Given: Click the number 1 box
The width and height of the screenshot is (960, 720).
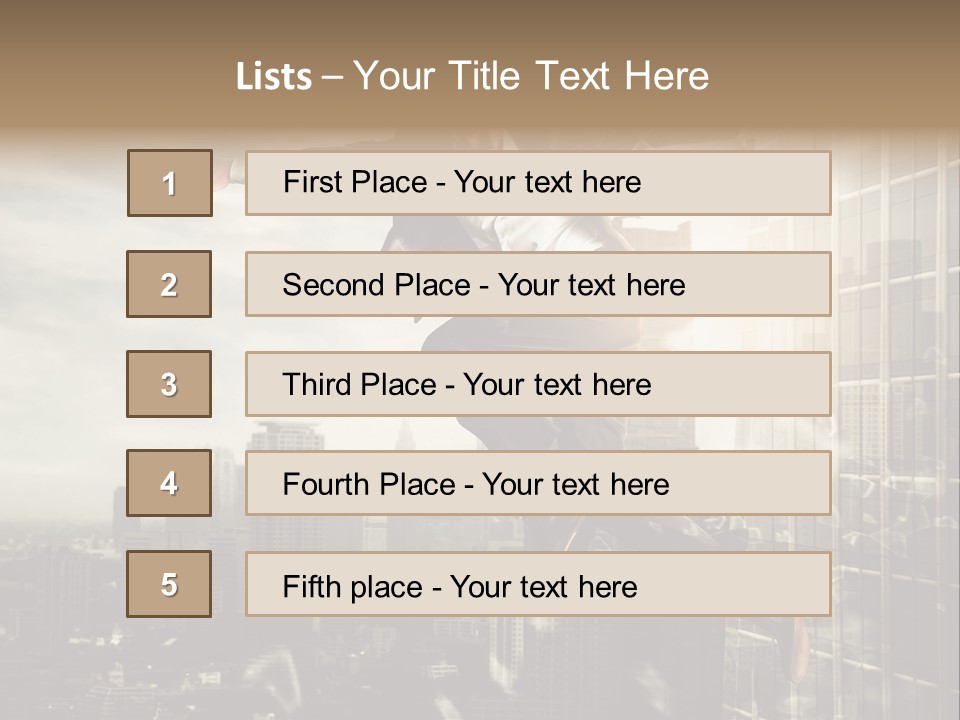Looking at the screenshot, I should pyautogui.click(x=170, y=183).
